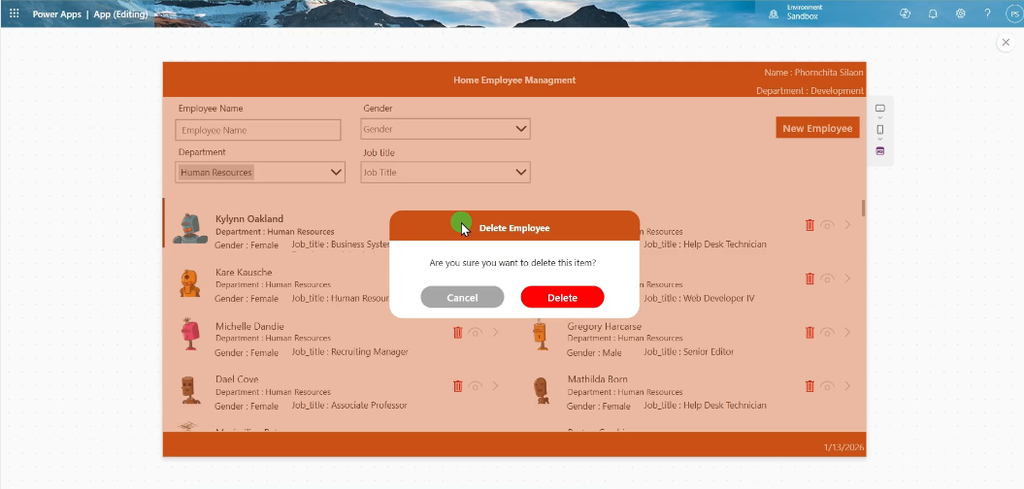
Task: Open the help question mark icon
Action: point(987,13)
